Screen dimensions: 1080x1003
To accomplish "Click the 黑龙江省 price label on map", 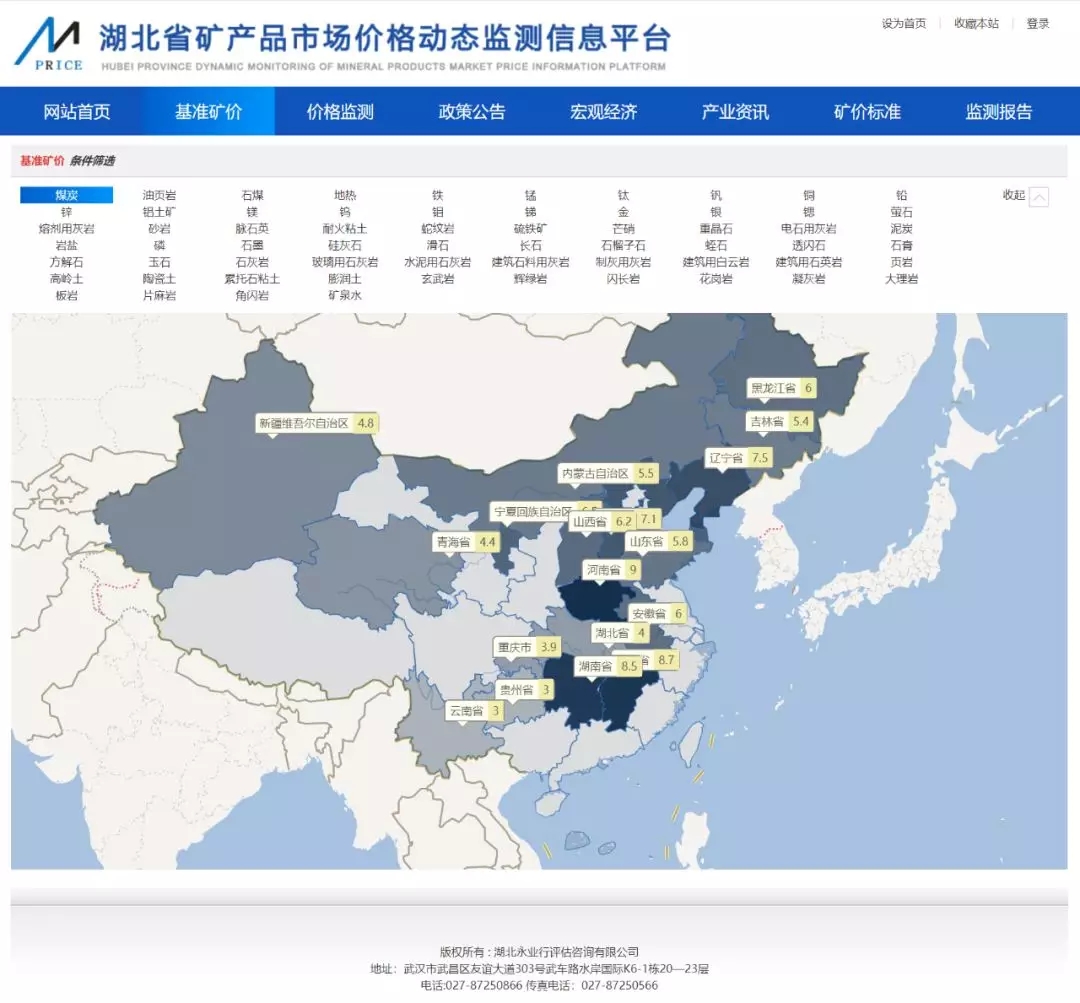I will coord(774,388).
